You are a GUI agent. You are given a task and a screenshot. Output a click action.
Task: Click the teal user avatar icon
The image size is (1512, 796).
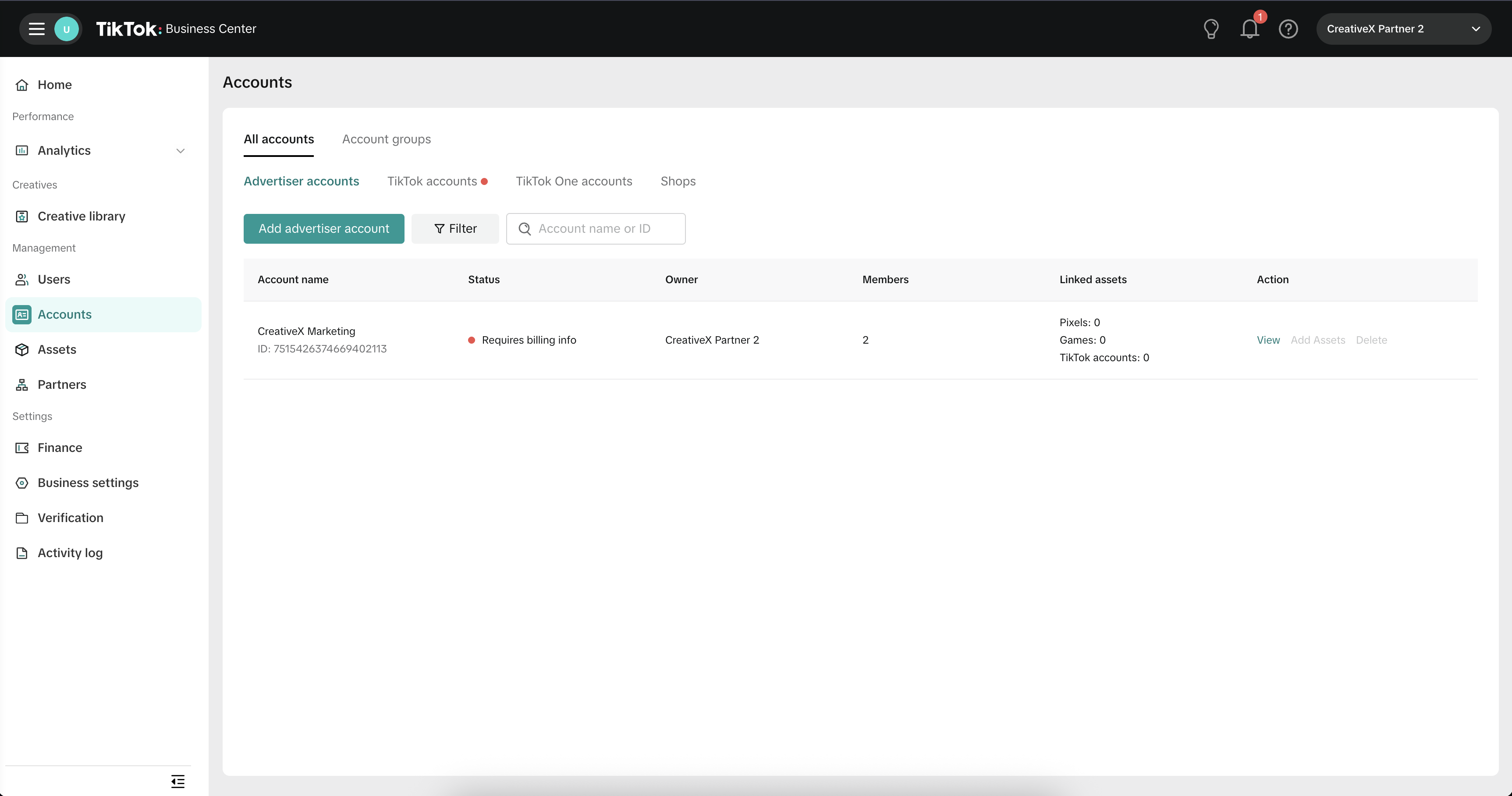[66, 29]
